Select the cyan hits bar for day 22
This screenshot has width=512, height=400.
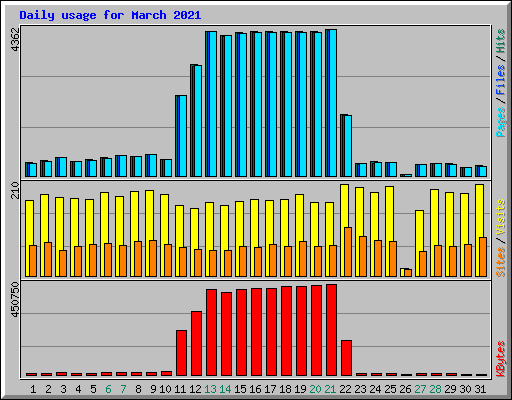(x=348, y=146)
